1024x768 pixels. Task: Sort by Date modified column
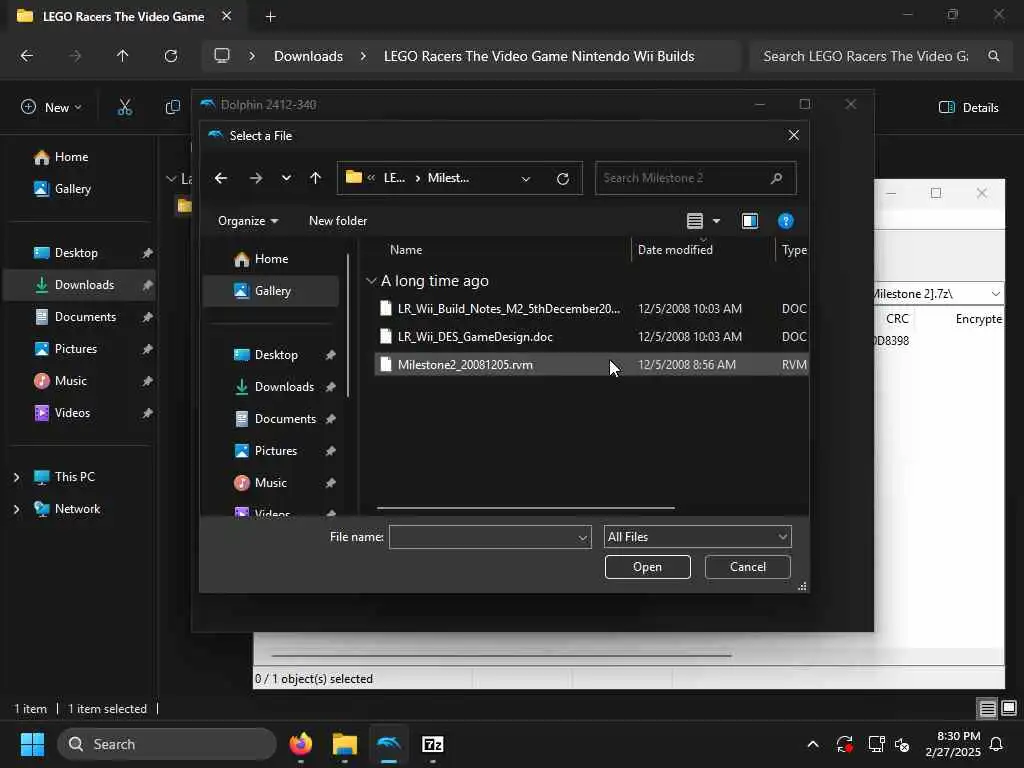(675, 249)
